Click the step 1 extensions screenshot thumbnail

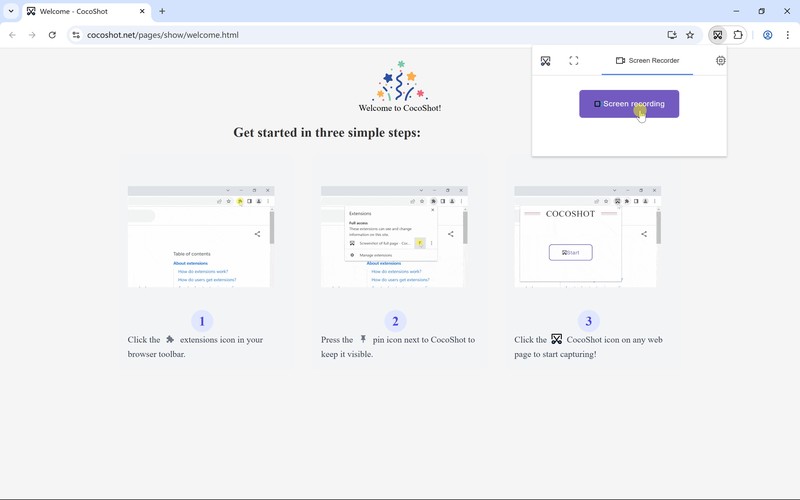pyautogui.click(x=201, y=236)
